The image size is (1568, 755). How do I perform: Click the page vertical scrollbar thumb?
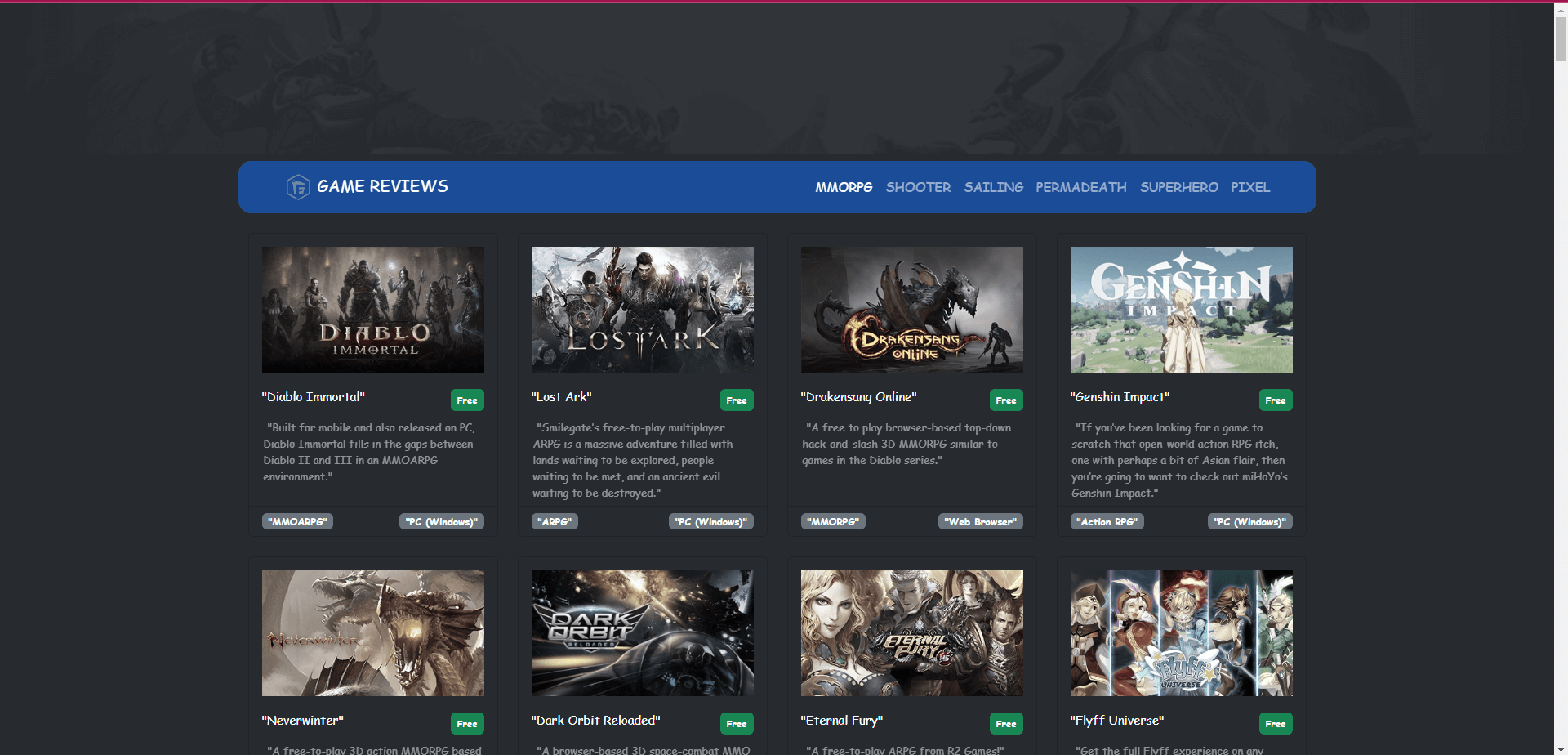click(1561, 38)
